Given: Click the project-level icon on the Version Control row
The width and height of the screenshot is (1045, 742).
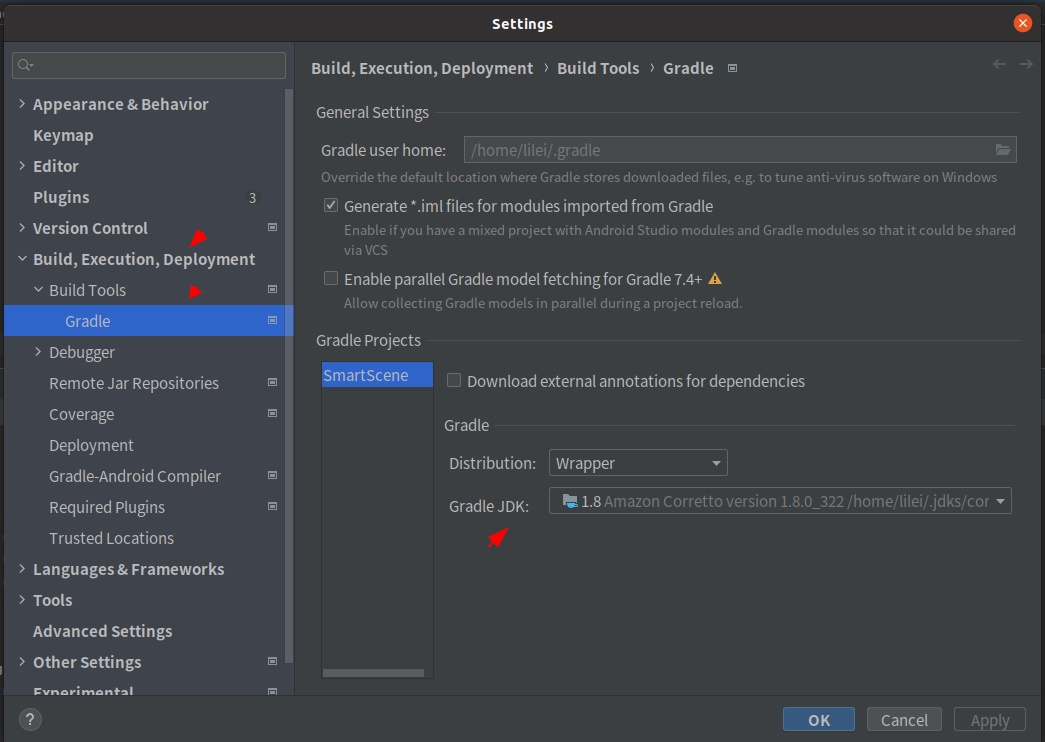Looking at the screenshot, I should coord(272,227).
